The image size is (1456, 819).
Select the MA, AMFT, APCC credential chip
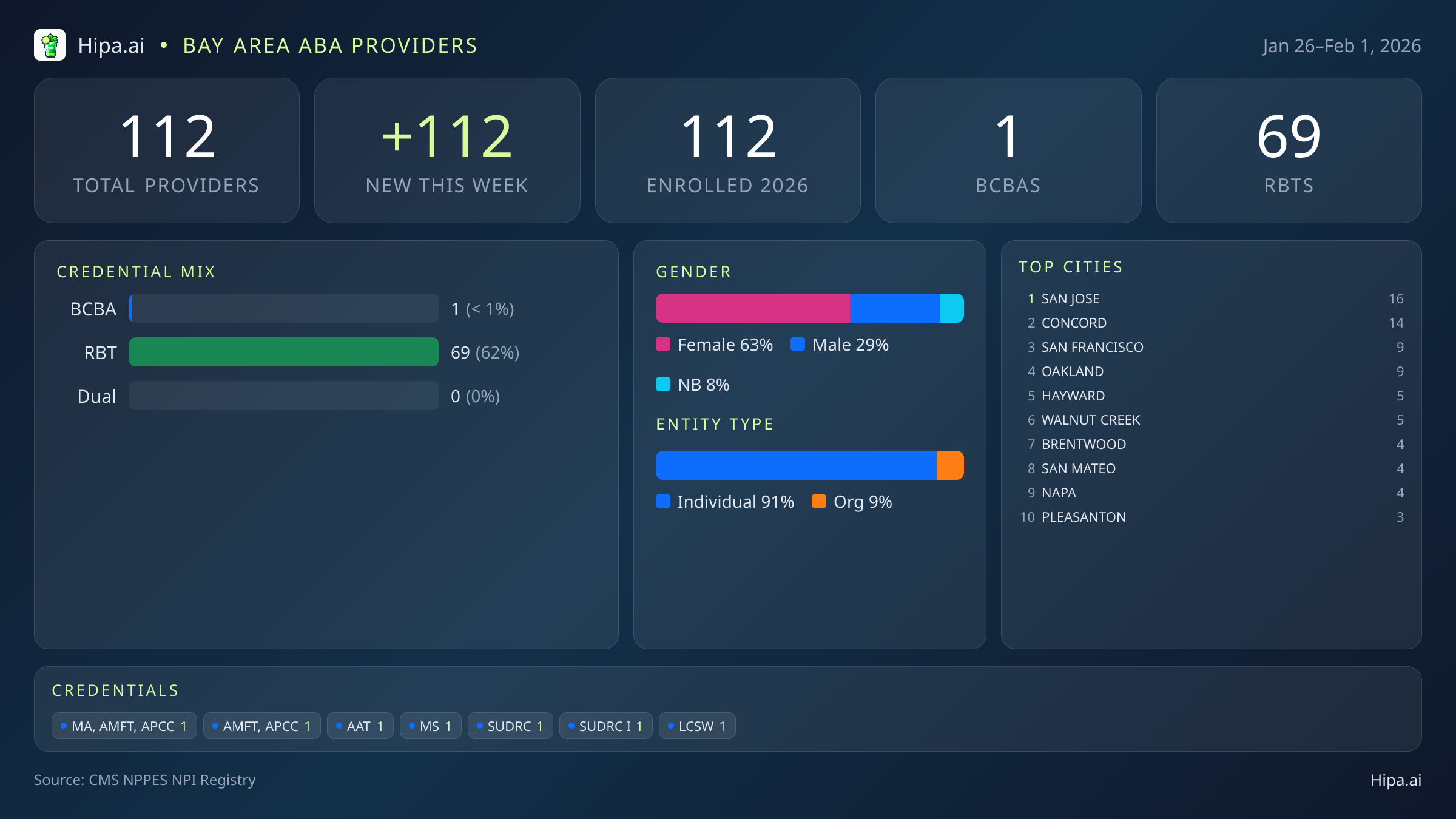point(124,725)
